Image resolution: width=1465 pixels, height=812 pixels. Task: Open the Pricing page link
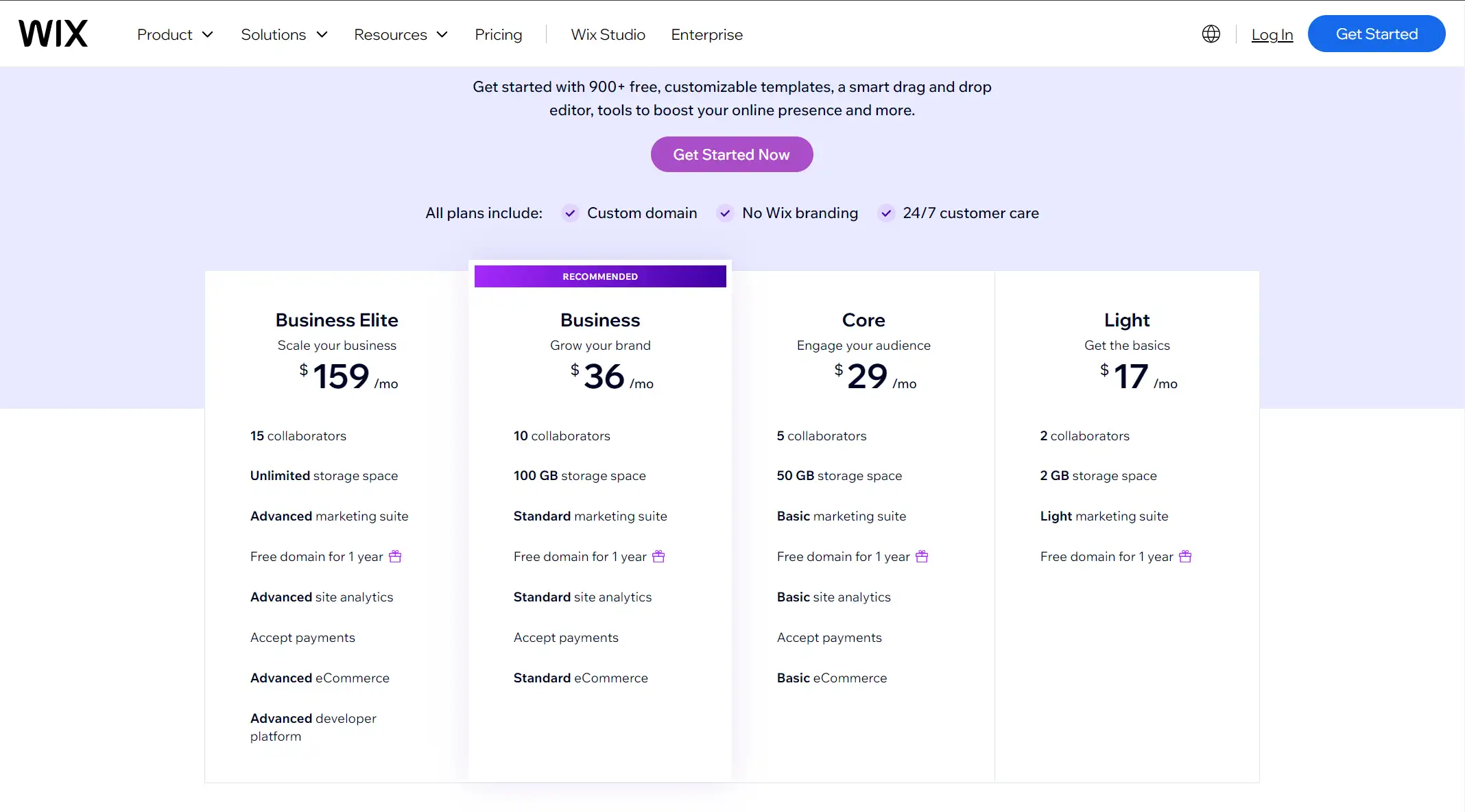click(498, 34)
